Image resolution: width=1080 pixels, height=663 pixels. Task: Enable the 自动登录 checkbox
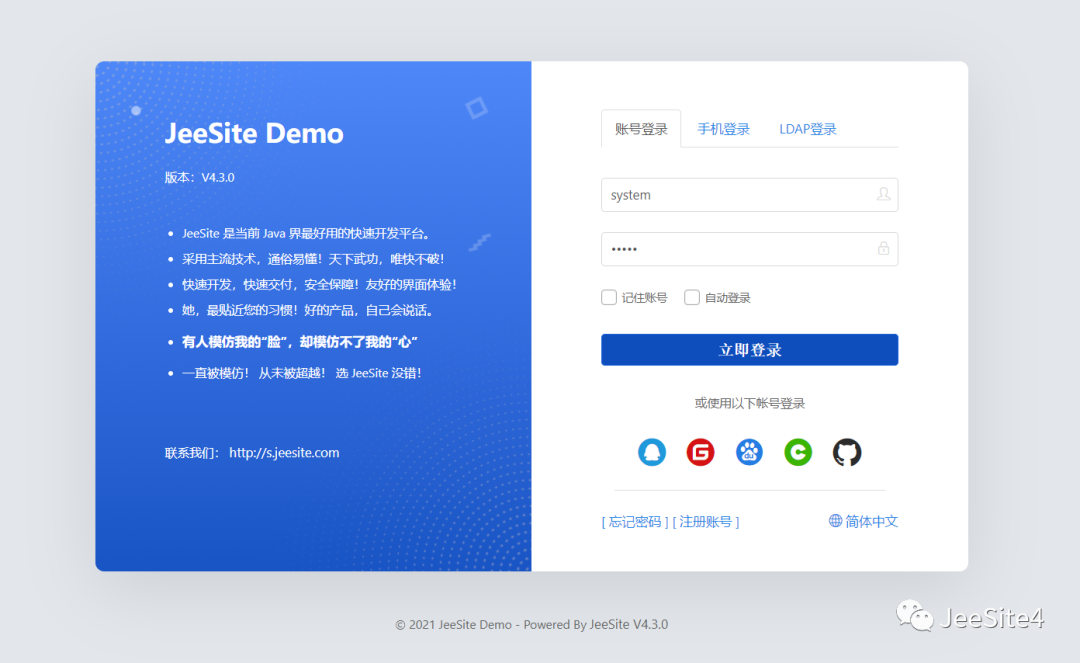click(692, 297)
